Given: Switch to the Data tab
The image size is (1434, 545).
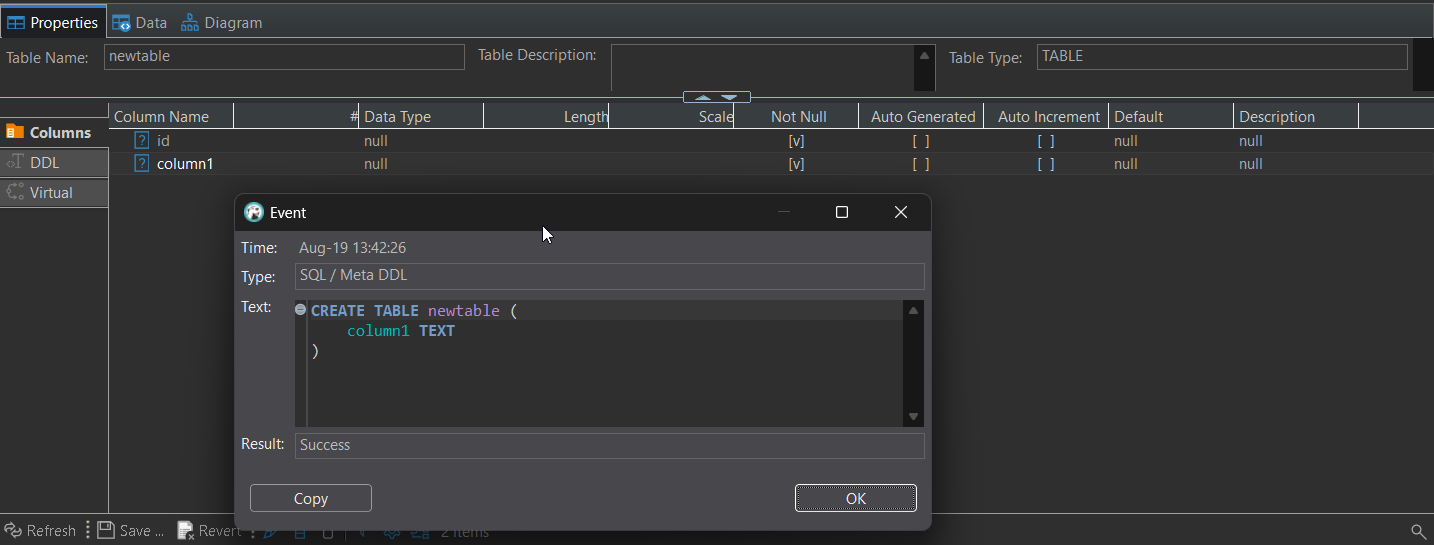Looking at the screenshot, I should [139, 22].
